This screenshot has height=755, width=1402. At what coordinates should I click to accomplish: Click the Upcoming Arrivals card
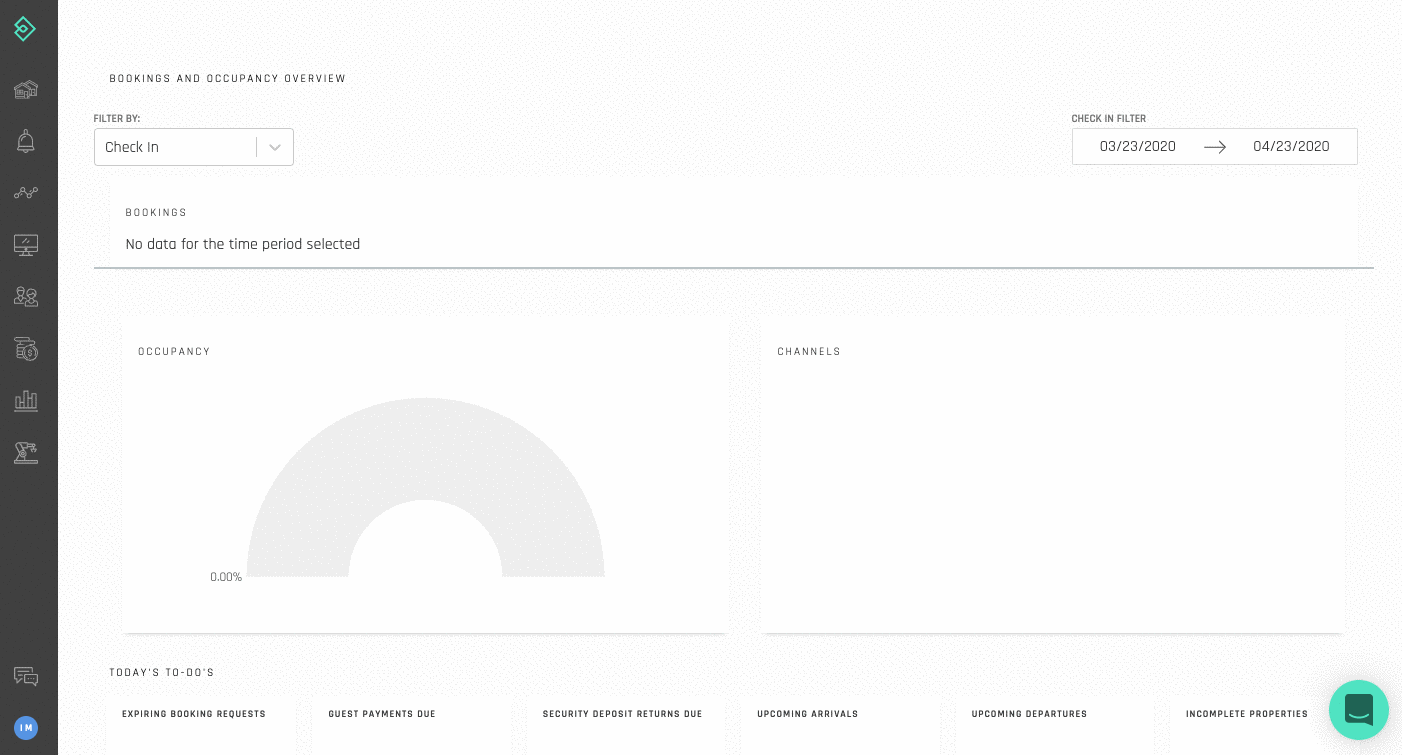tap(841, 726)
